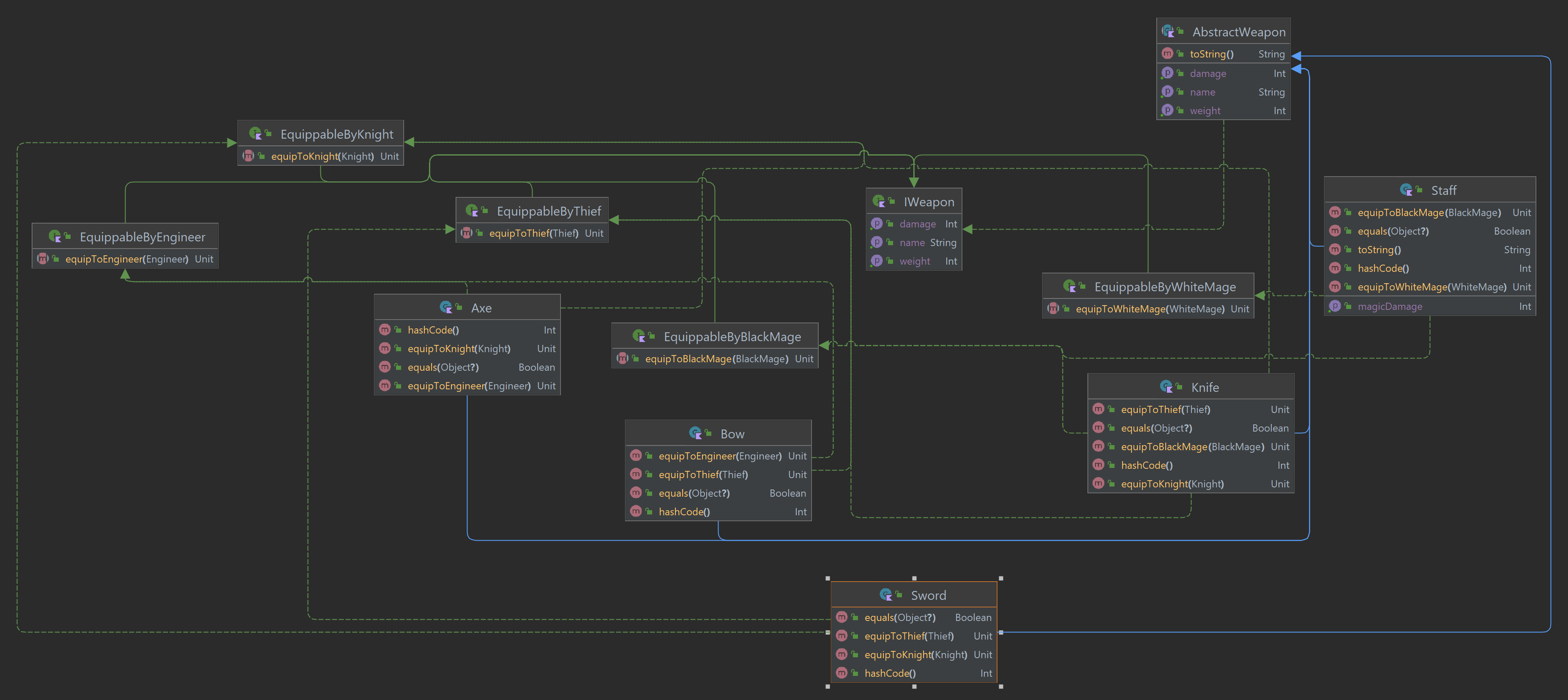Click the Staff class icon

click(1406, 190)
